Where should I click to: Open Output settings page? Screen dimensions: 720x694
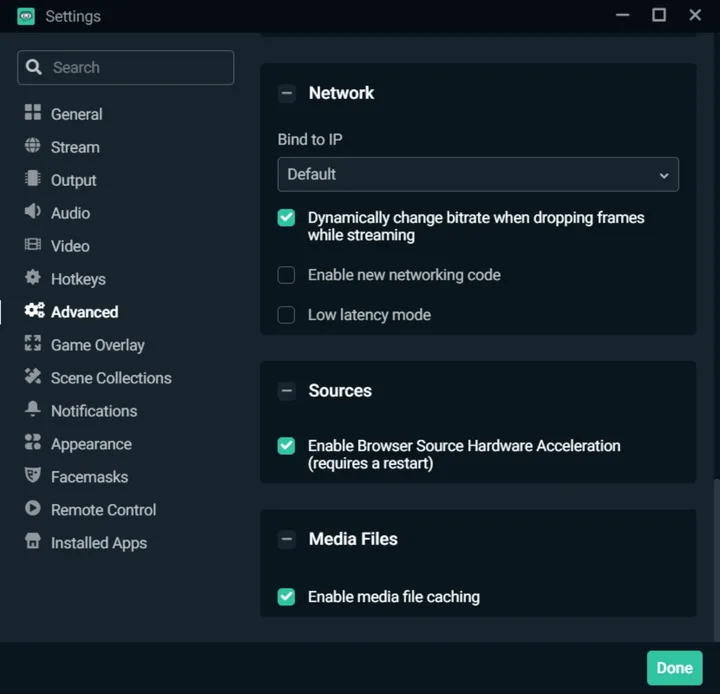73,180
